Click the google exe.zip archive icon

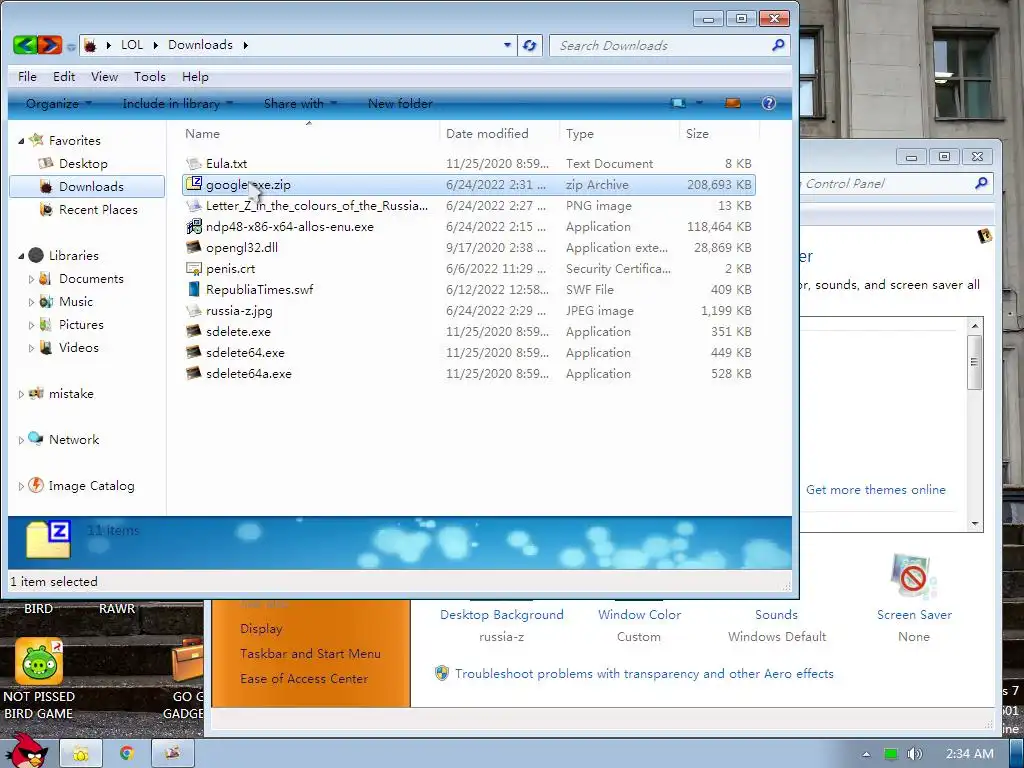click(194, 184)
